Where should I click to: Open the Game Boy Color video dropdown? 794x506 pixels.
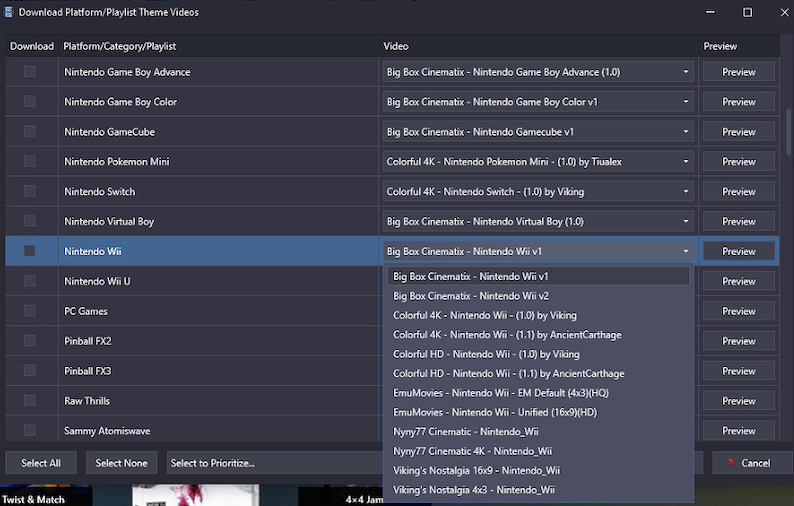pos(538,102)
